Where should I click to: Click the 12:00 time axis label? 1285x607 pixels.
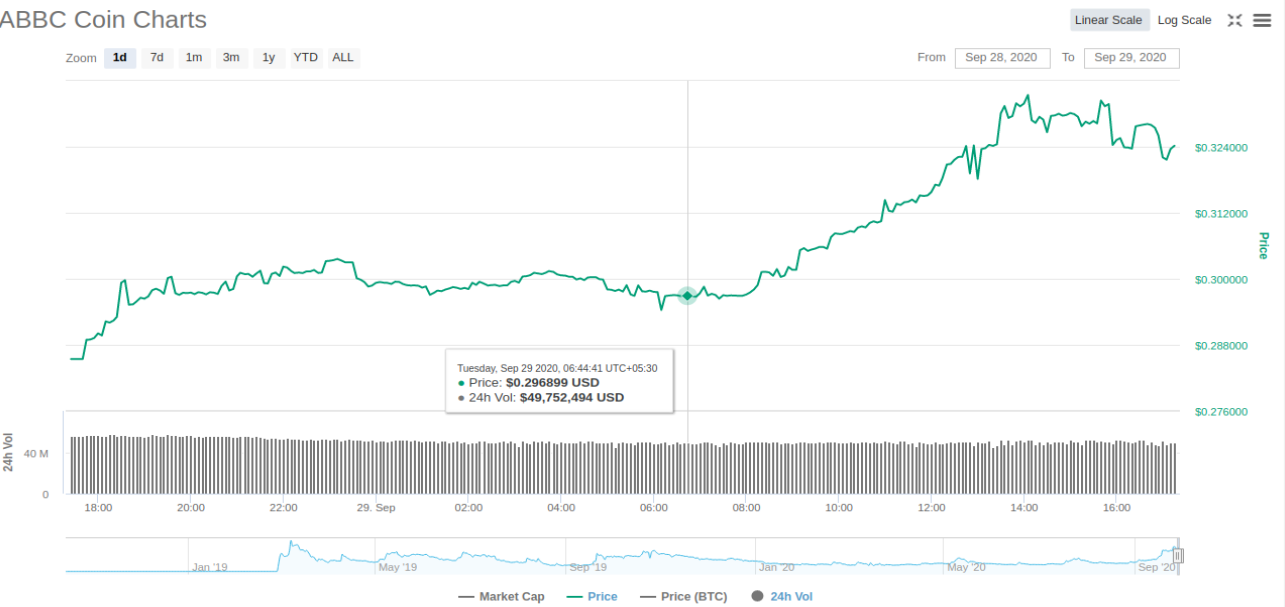point(931,508)
